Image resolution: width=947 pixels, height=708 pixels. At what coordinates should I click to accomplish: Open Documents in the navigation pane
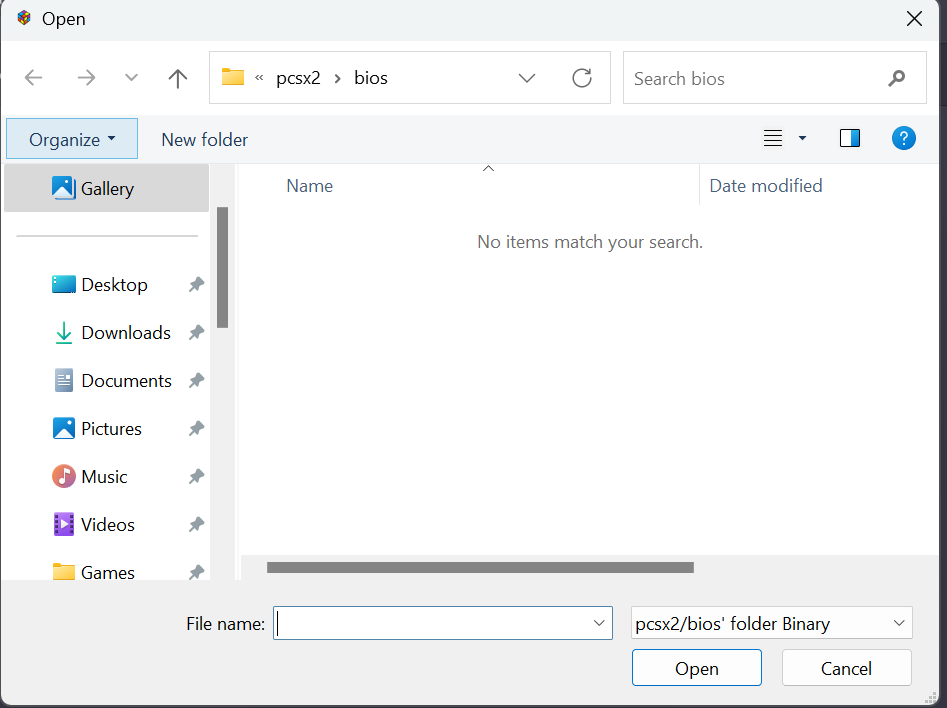[126, 381]
